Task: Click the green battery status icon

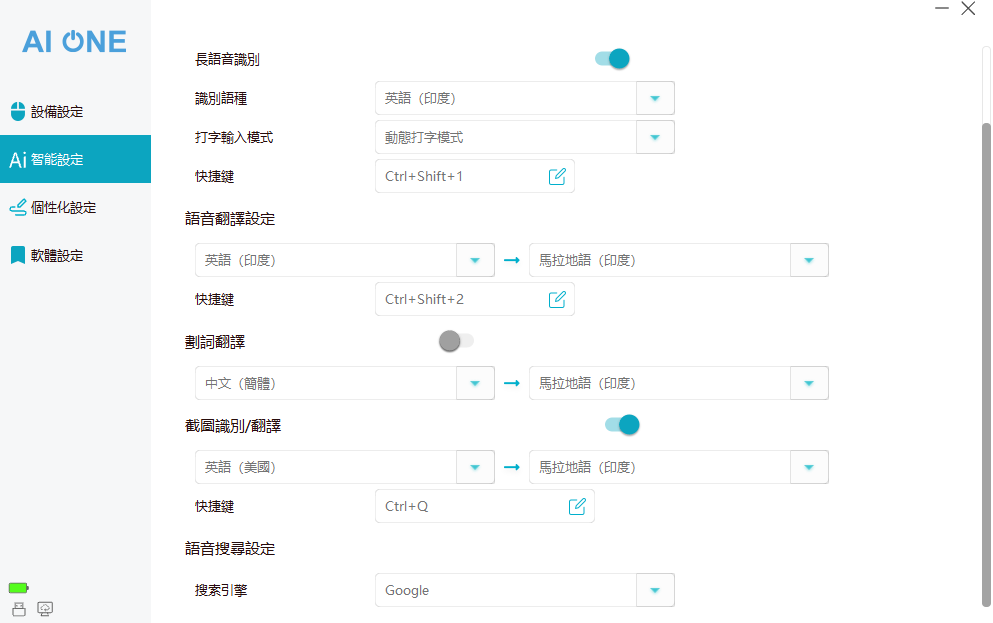Action: click(x=19, y=588)
